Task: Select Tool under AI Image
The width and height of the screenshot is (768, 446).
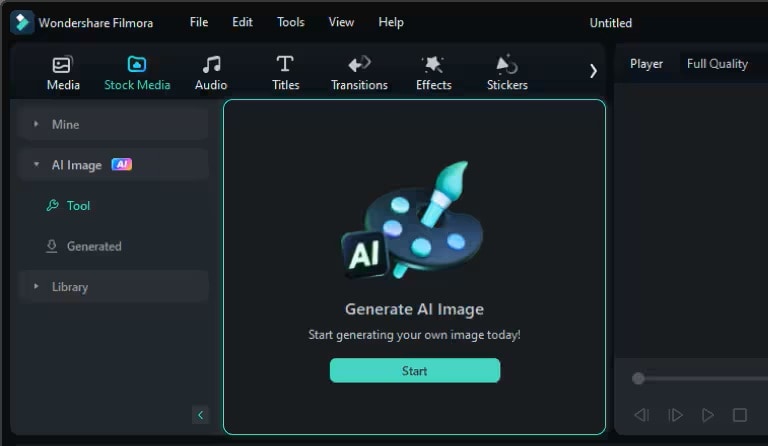Action: pyautogui.click(x=69, y=206)
